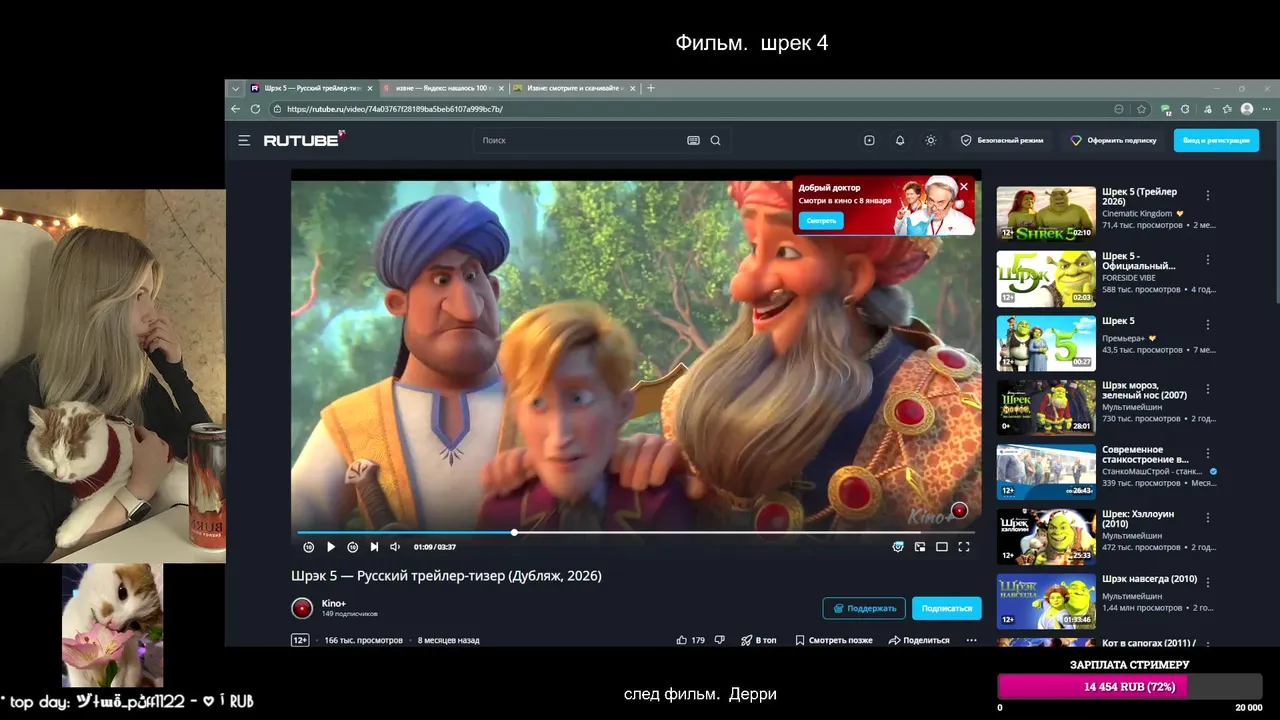
Task: Open the browser profile avatar
Action: (x=1247, y=109)
